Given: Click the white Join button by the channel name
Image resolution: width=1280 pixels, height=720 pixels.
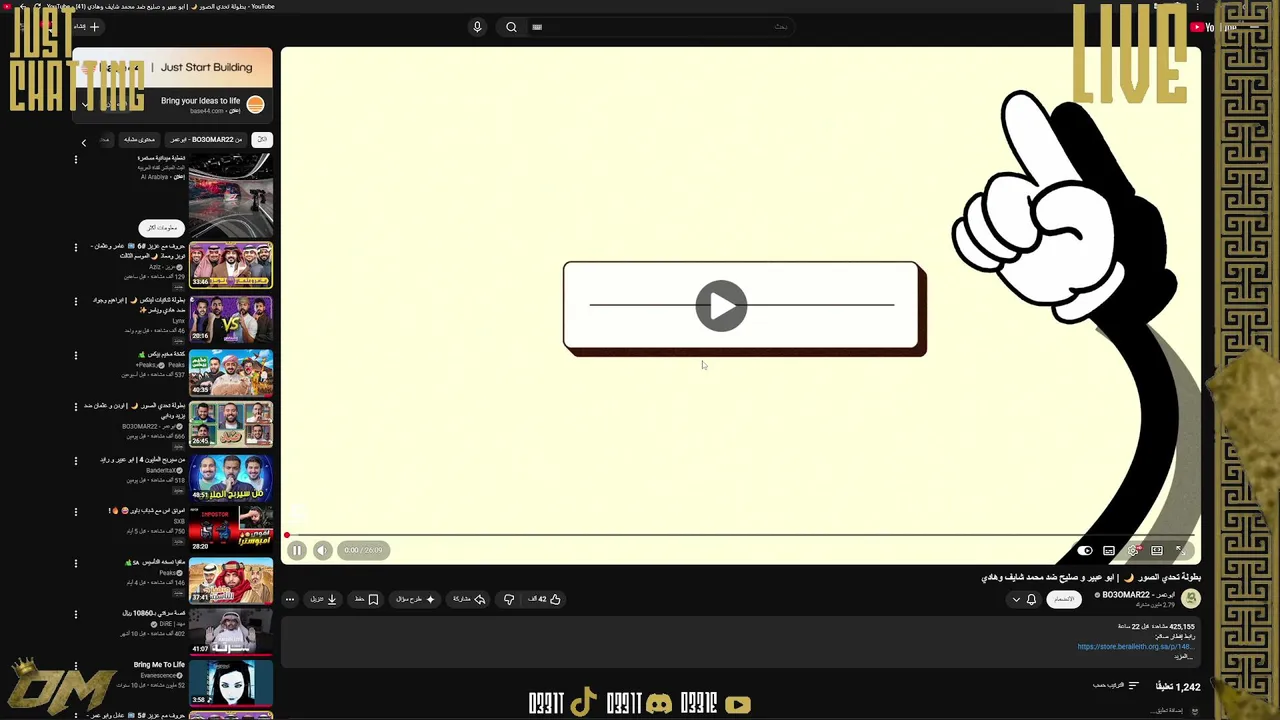Looking at the screenshot, I should pyautogui.click(x=1064, y=599).
